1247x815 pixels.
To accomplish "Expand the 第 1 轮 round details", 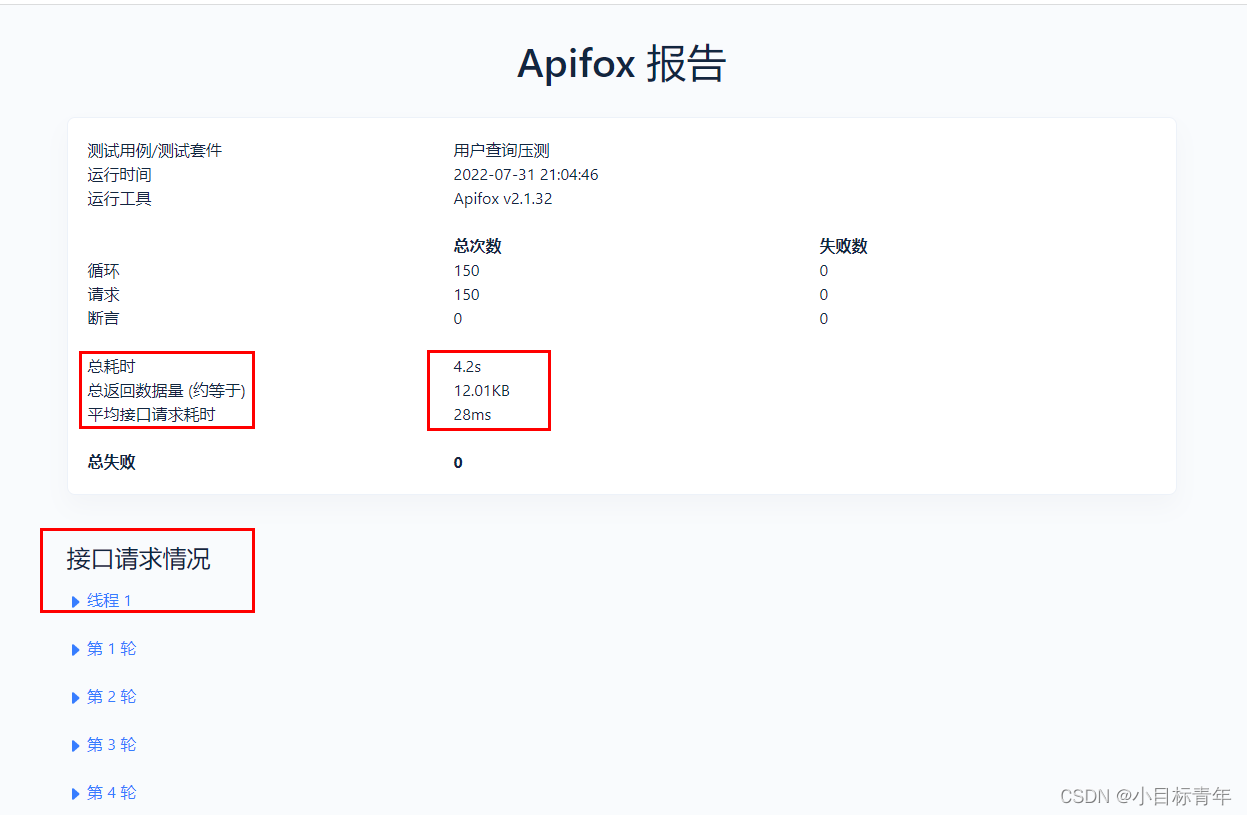I will [104, 649].
